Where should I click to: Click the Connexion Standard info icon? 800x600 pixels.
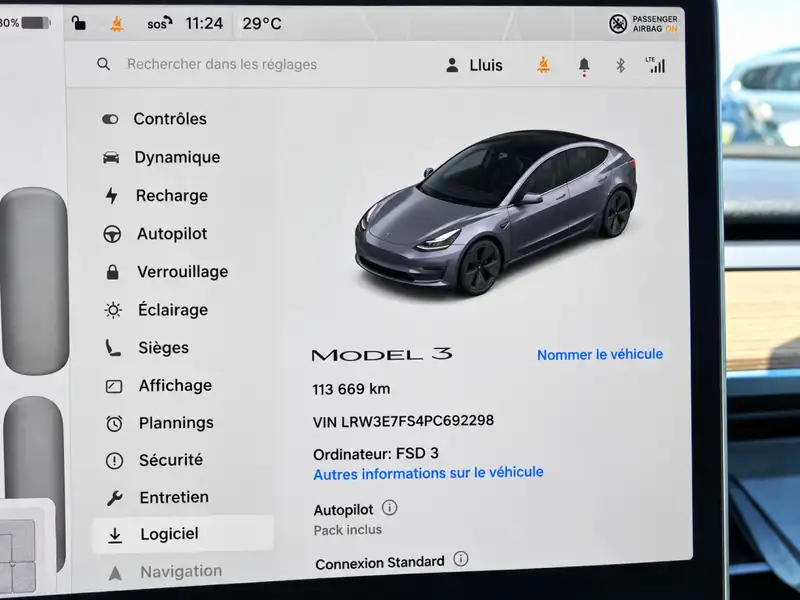click(x=461, y=559)
